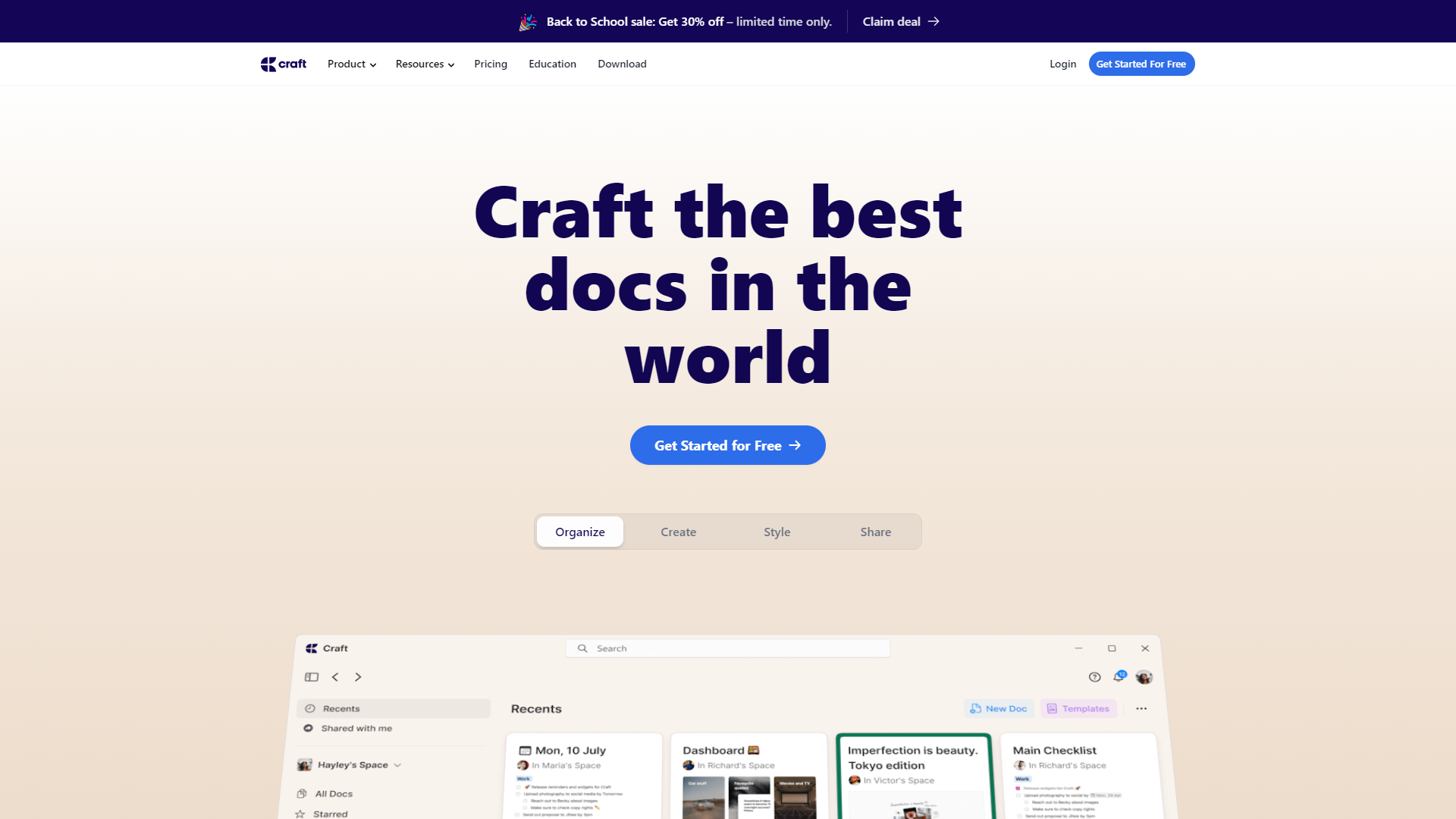Expand the Hayley's Space dropdown
The width and height of the screenshot is (1456, 819).
pos(397,765)
